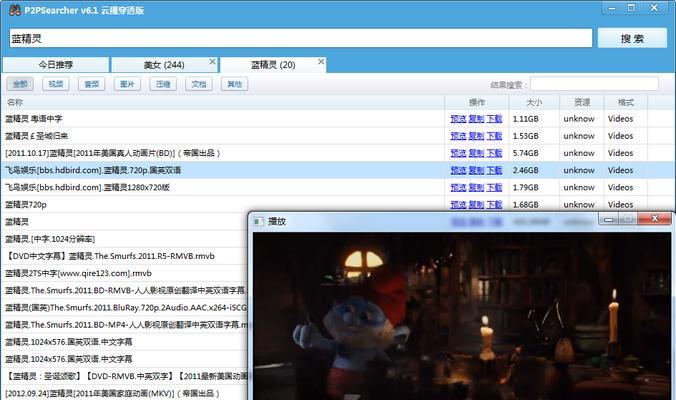This screenshot has width=676, height=400.
Task: Click the 播放 window title icon
Action: 259,222
